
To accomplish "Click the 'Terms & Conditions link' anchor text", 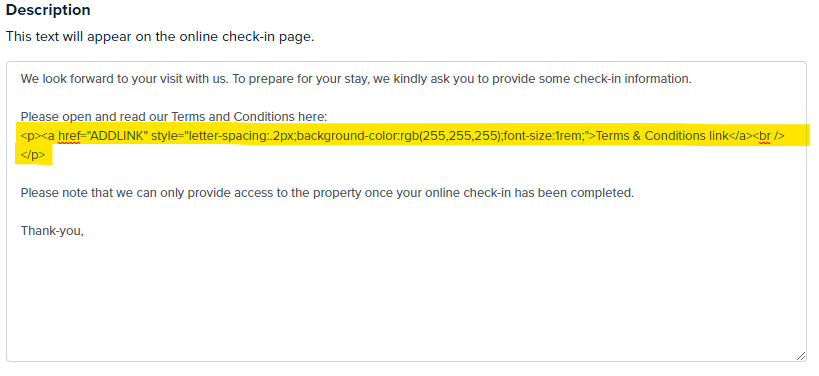I will point(662,136).
